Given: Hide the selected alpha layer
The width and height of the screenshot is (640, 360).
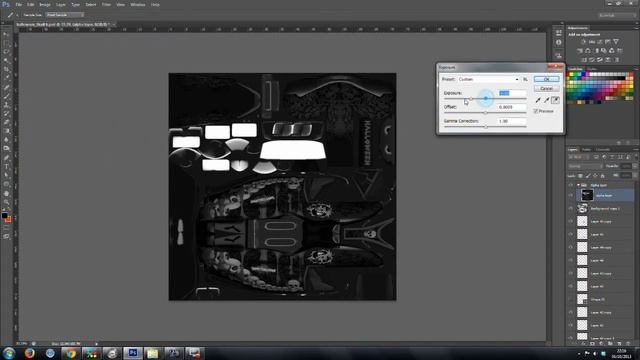Looking at the screenshot, I should 571,196.
